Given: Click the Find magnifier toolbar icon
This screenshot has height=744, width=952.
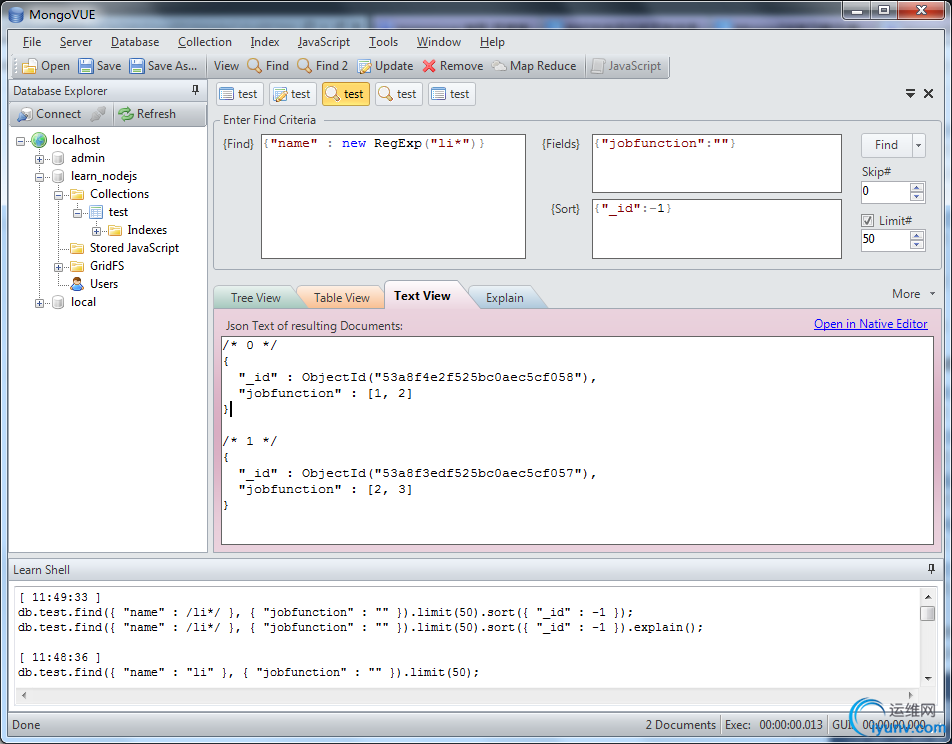Looking at the screenshot, I should click(x=255, y=66).
